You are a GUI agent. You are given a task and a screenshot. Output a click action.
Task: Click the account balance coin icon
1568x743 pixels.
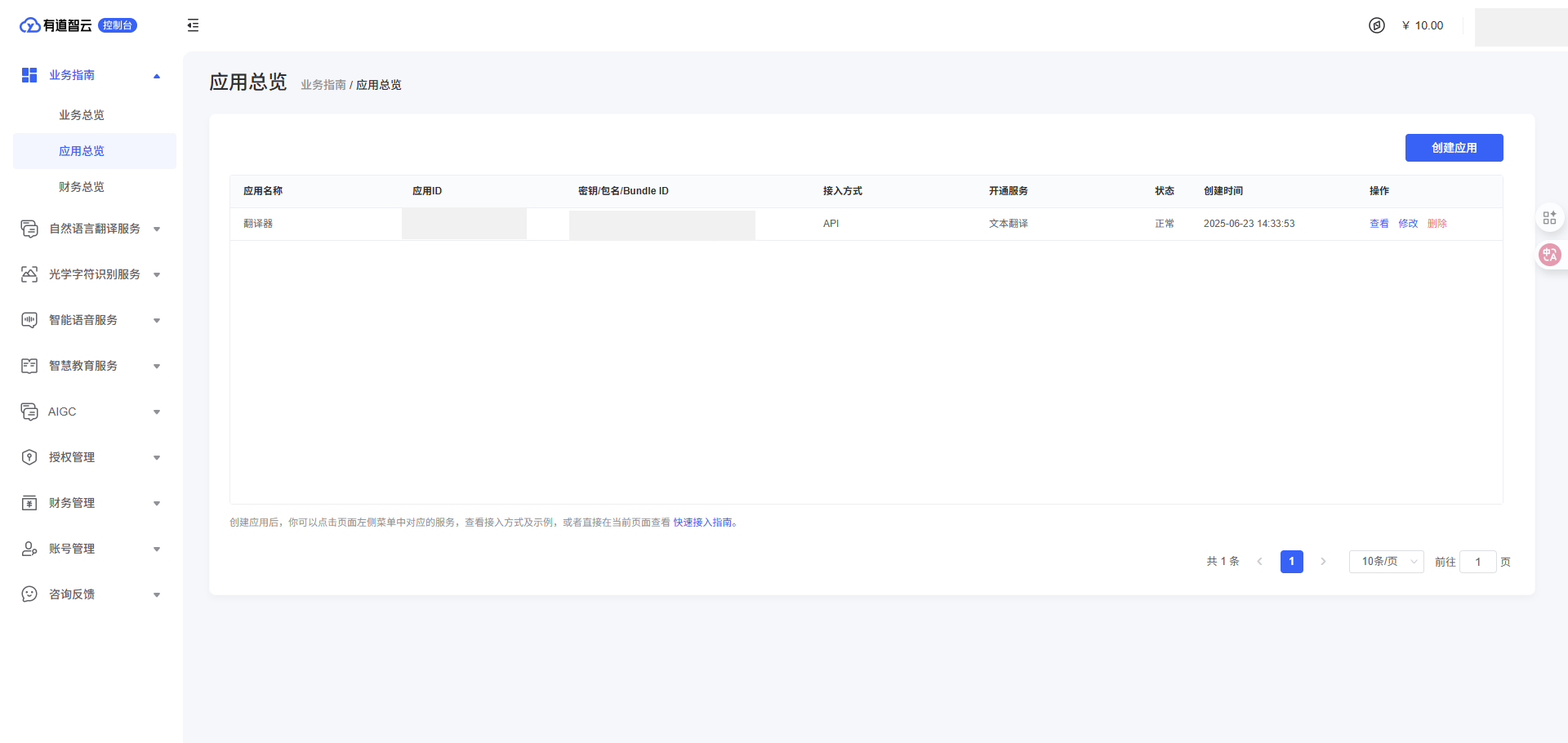tap(1376, 25)
